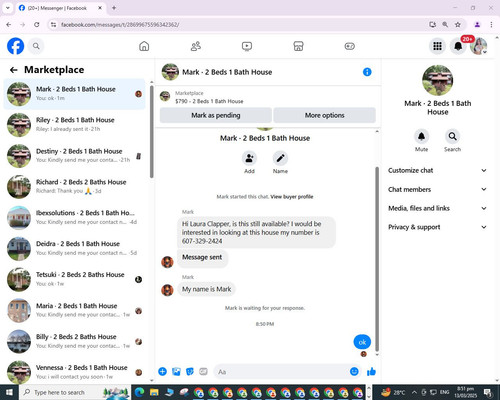Open Vennessa - 2 Beds 1 Bath House chat
The width and height of the screenshot is (500, 400).
coord(74,372)
